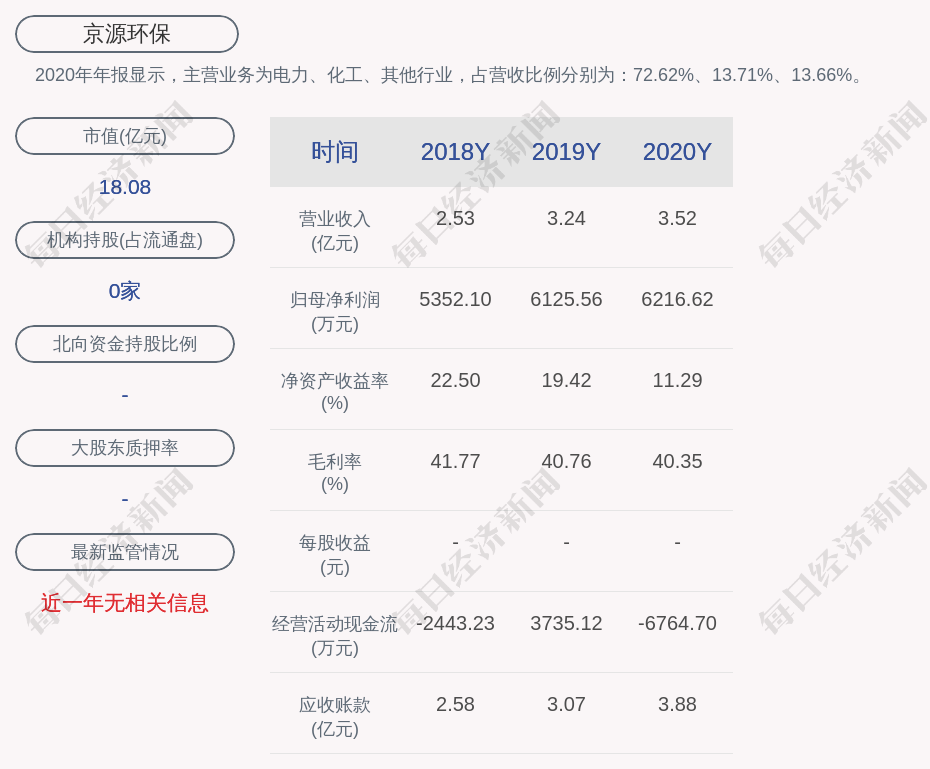
Task: Select the 0家 institutional holdings value
Action: (125, 291)
